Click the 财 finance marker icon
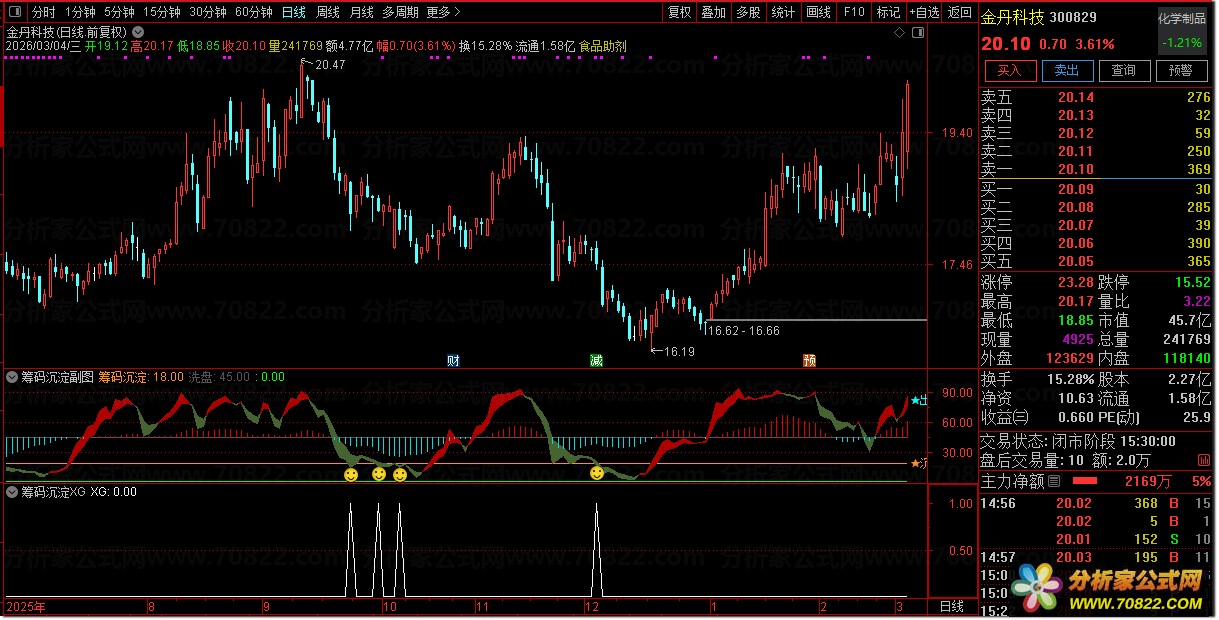This screenshot has width=1219, height=620. pyautogui.click(x=453, y=360)
